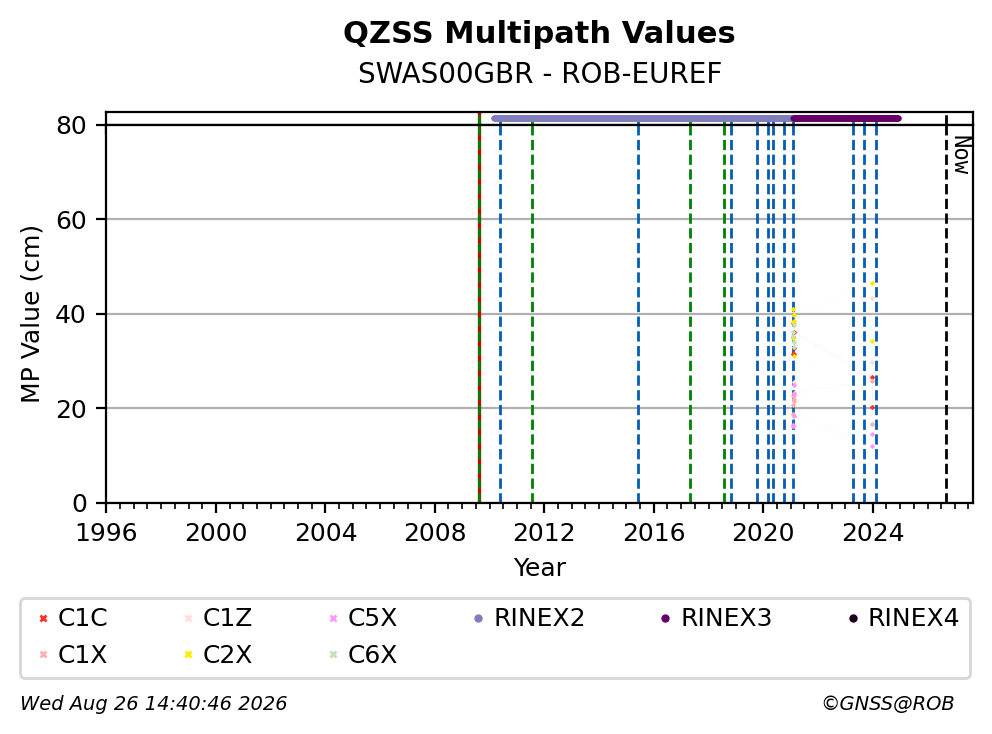This screenshot has height=734, width=992.
Task: Click the timestamp Wed Aug 26 14:40:46 2026
Action: point(154,704)
